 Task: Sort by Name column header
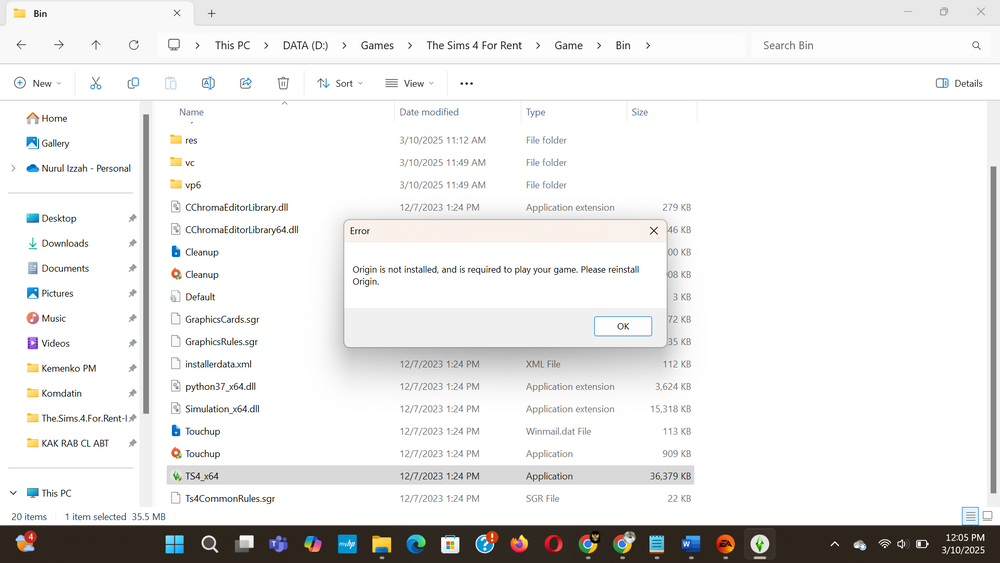(x=191, y=112)
